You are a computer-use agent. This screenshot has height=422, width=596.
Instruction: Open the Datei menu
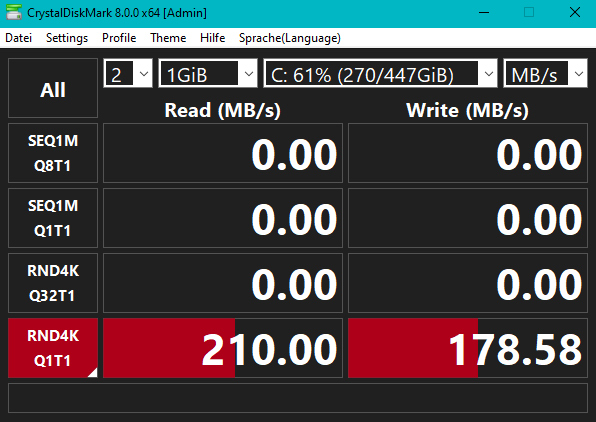[x=19, y=38]
